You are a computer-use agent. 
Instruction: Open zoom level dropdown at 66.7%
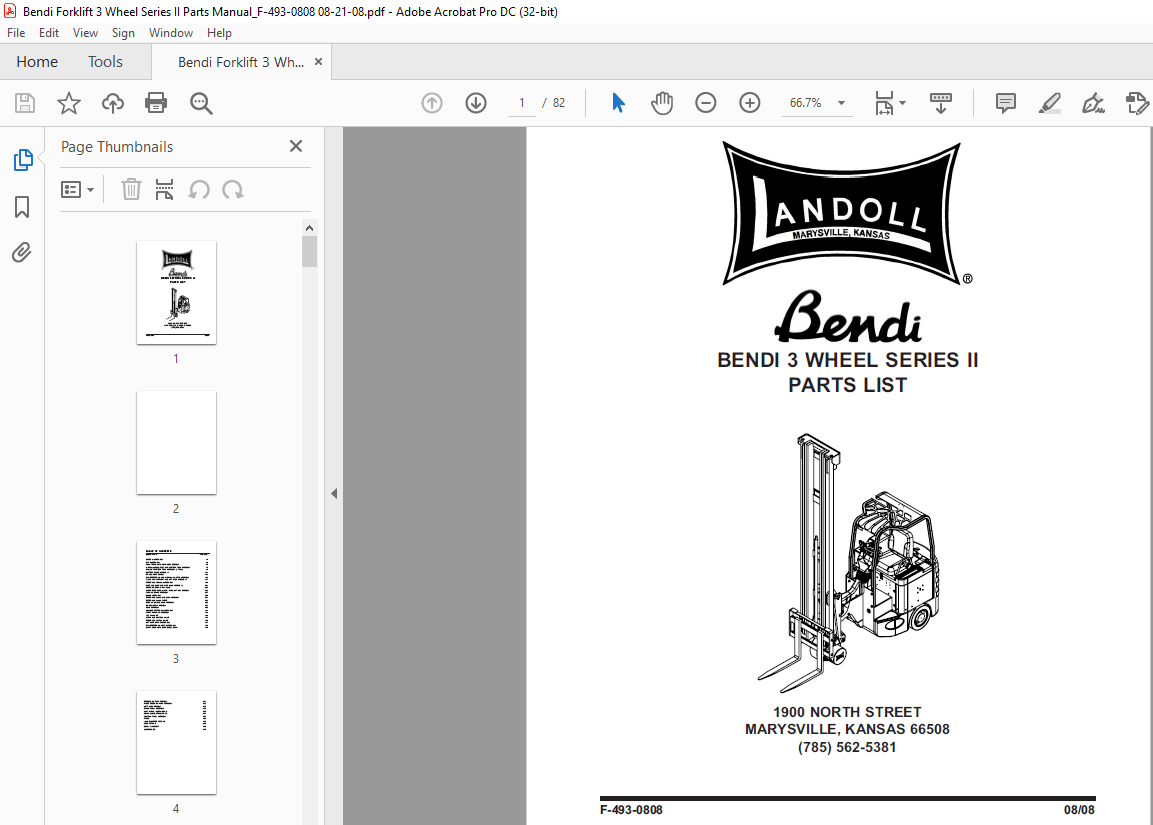[x=841, y=103]
